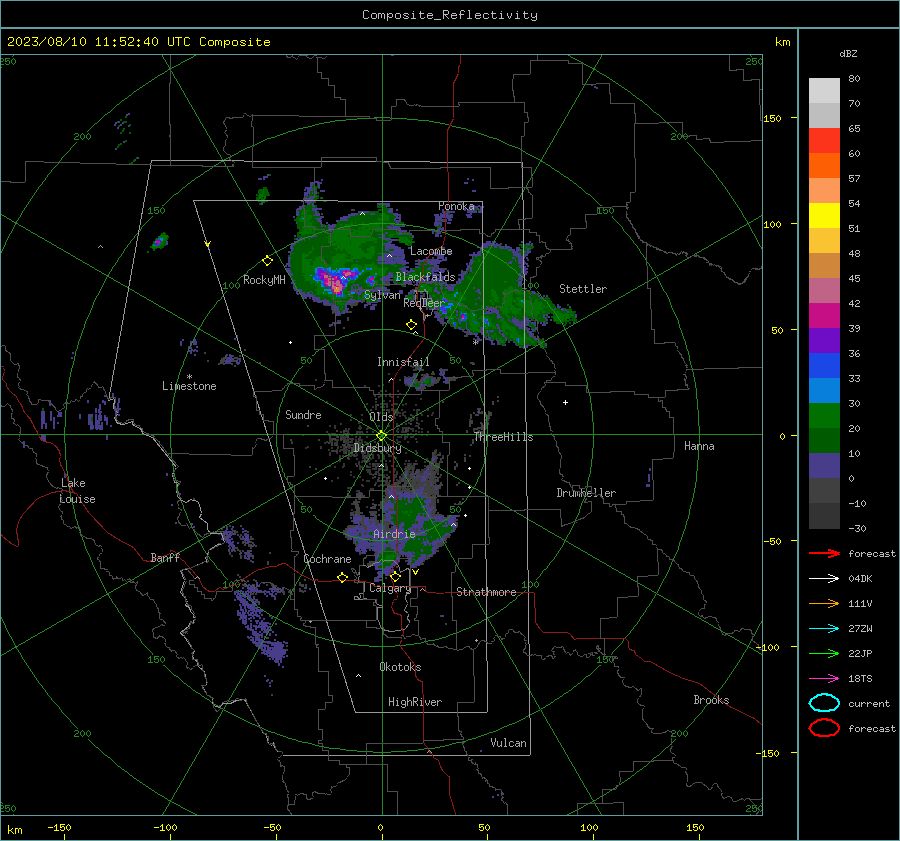Click the HighRiver label
This screenshot has height=841, width=900.
(x=415, y=702)
